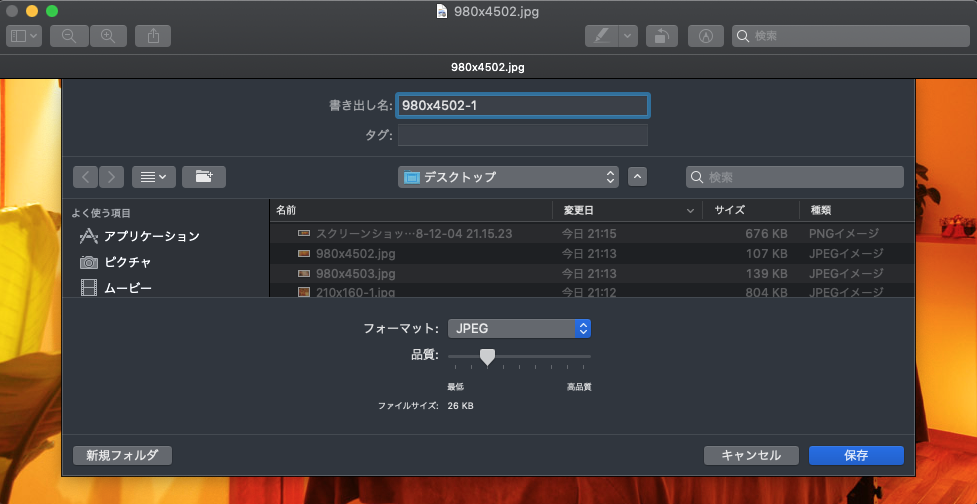
Task: Sort by the 変更日 column header
Action: pos(627,211)
